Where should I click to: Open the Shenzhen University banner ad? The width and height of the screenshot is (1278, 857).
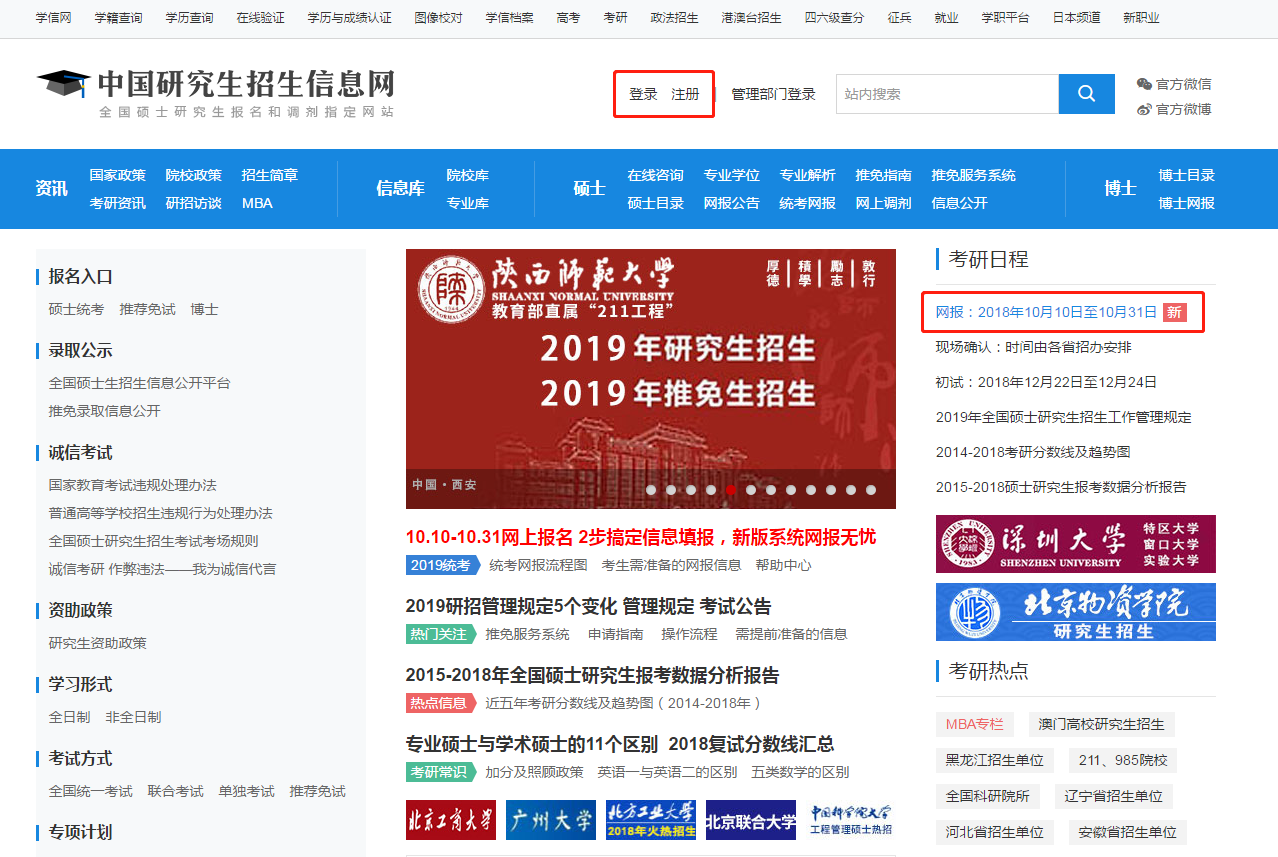[1075, 544]
